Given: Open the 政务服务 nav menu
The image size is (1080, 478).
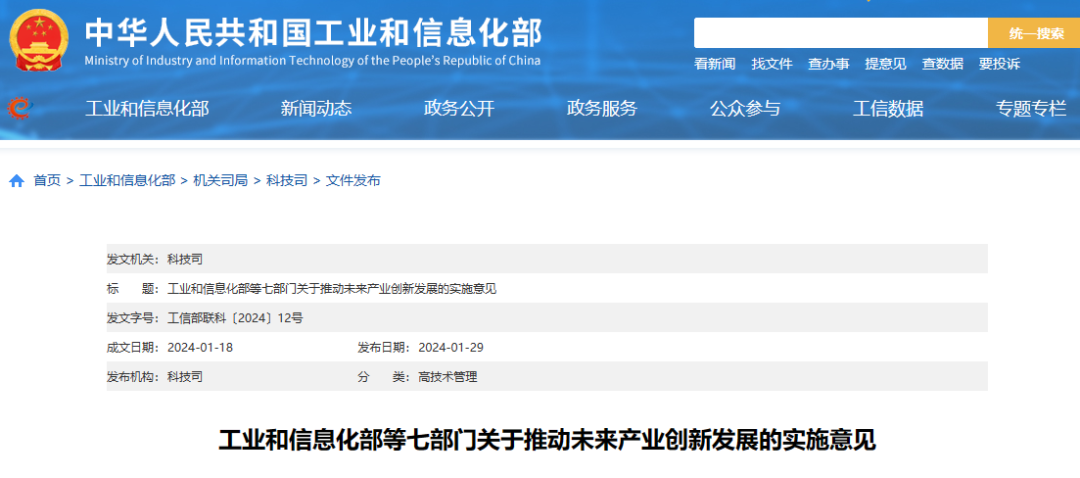Looking at the screenshot, I should [602, 108].
